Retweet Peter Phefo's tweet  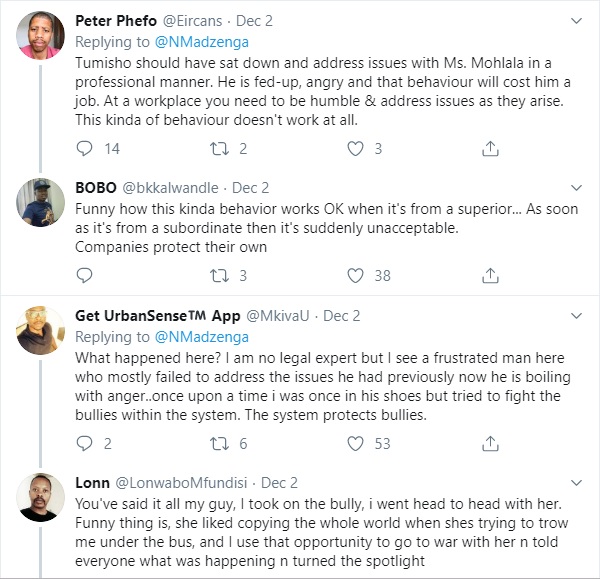[220, 148]
